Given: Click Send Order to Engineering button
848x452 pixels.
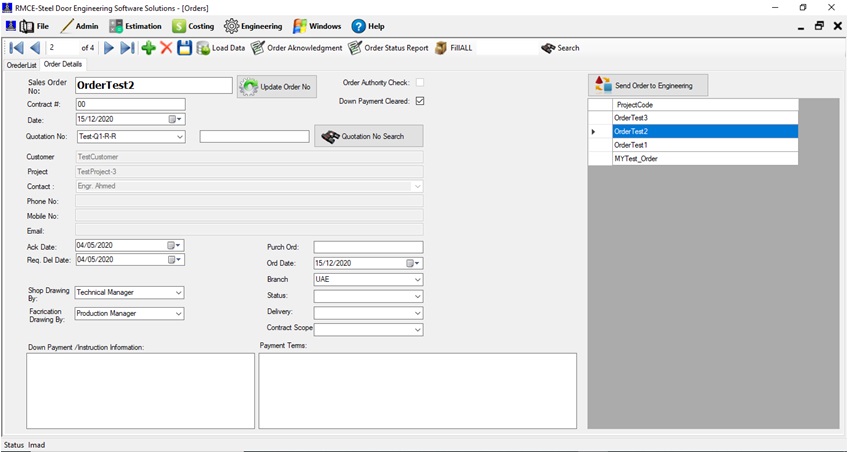Looking at the screenshot, I should tap(648, 85).
